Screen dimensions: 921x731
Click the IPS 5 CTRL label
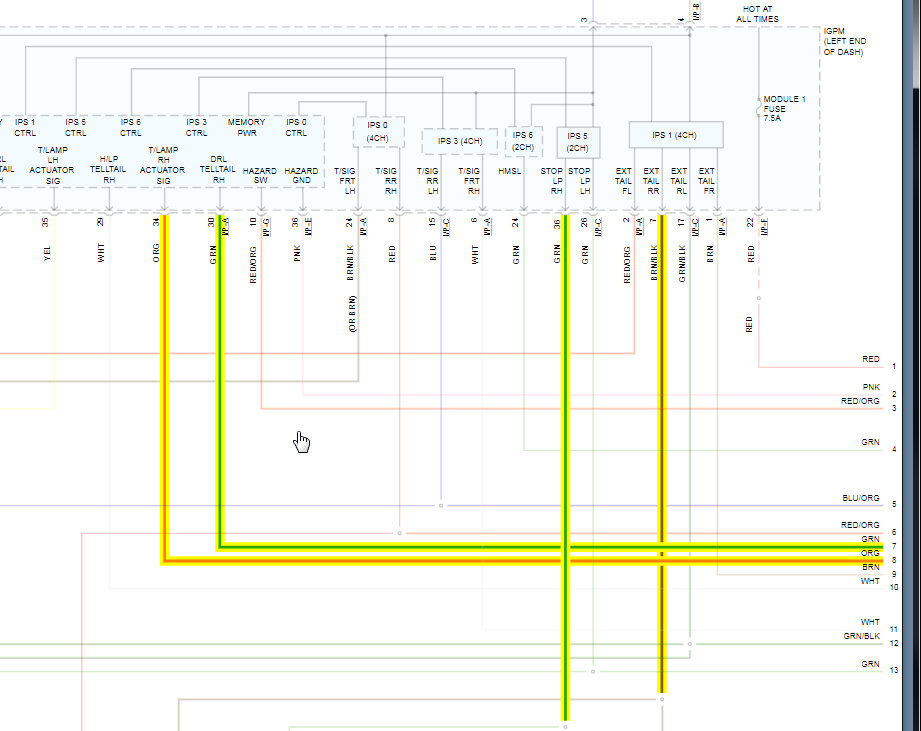coord(76,127)
